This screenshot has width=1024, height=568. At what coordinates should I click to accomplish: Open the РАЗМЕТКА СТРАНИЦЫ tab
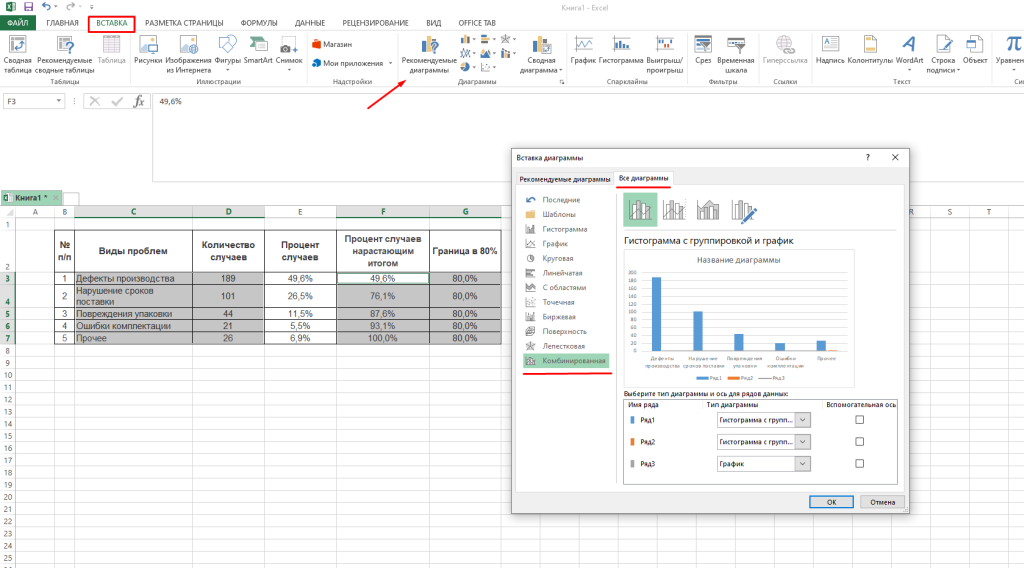[184, 23]
